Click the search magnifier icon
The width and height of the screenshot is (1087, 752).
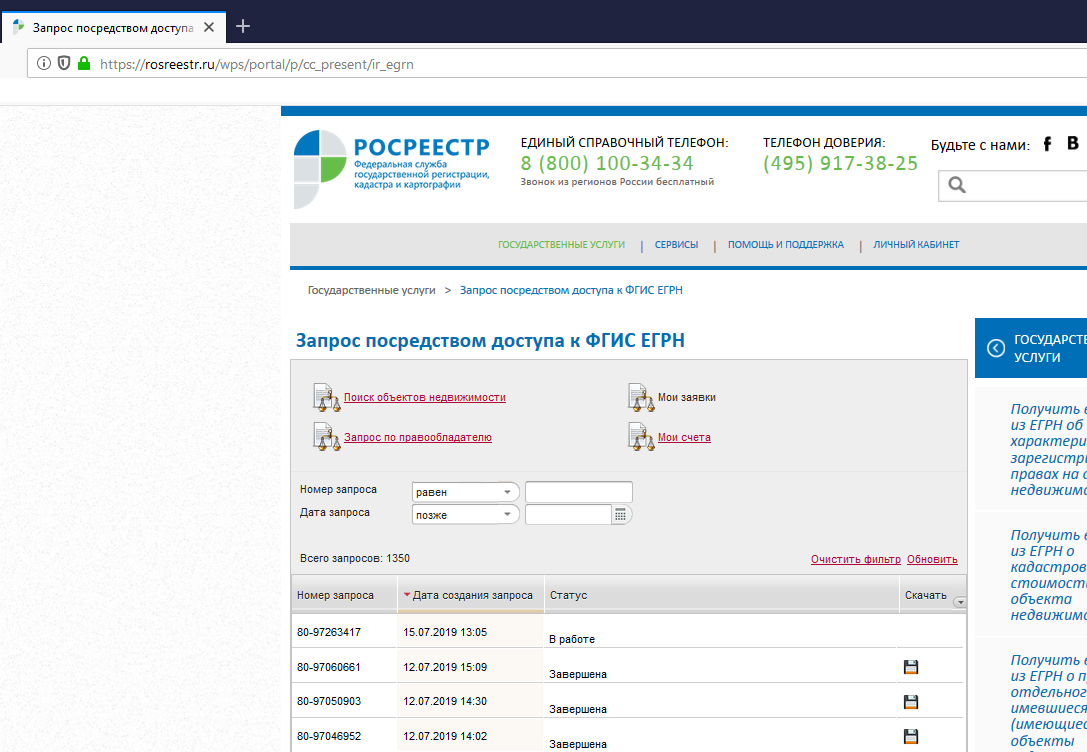pyautogui.click(x=957, y=185)
